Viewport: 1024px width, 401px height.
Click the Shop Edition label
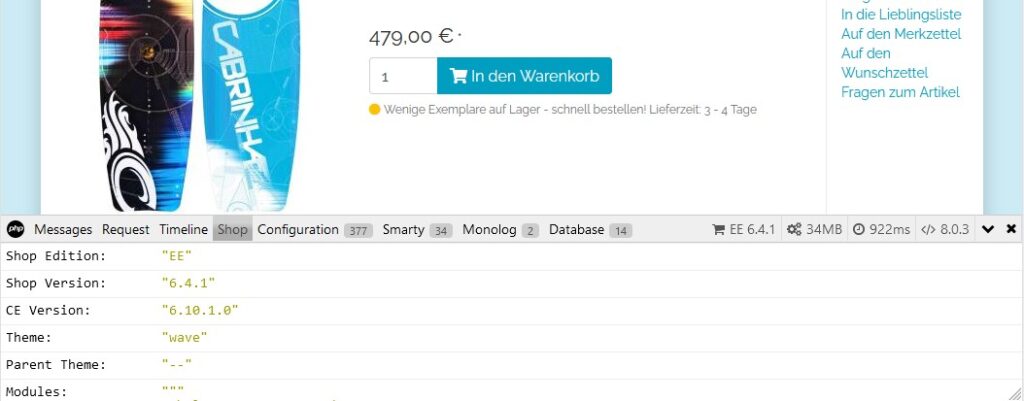click(x=56, y=256)
